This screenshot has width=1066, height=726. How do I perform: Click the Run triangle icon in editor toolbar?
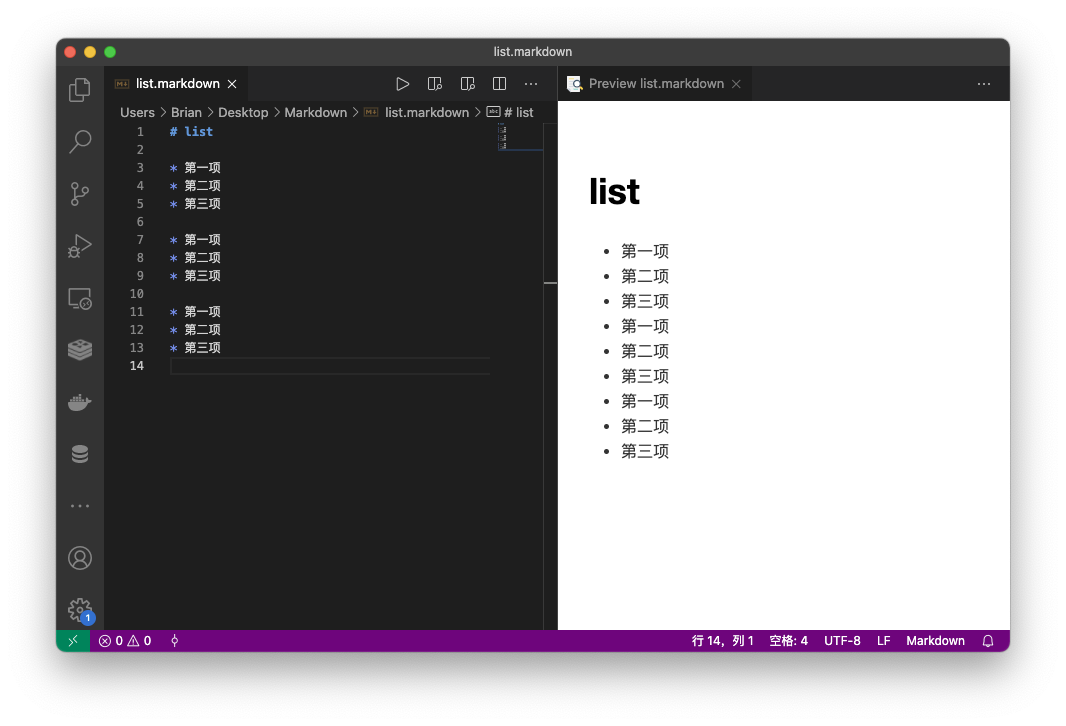402,84
